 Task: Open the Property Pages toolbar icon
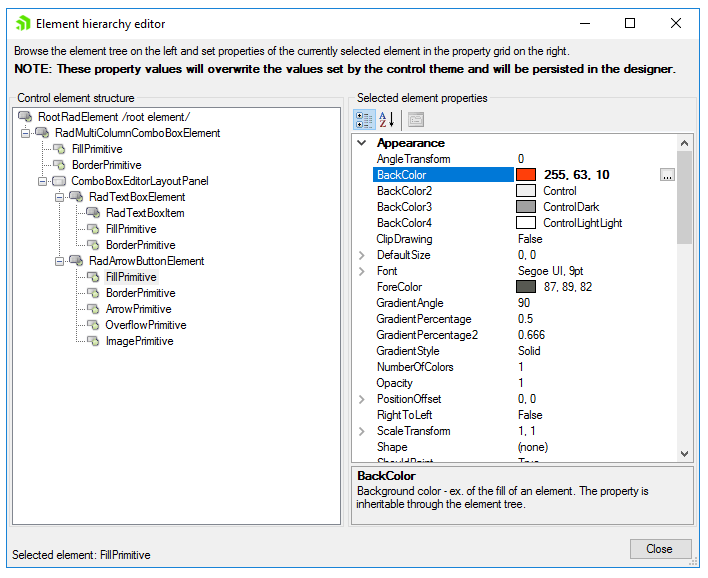(x=416, y=120)
